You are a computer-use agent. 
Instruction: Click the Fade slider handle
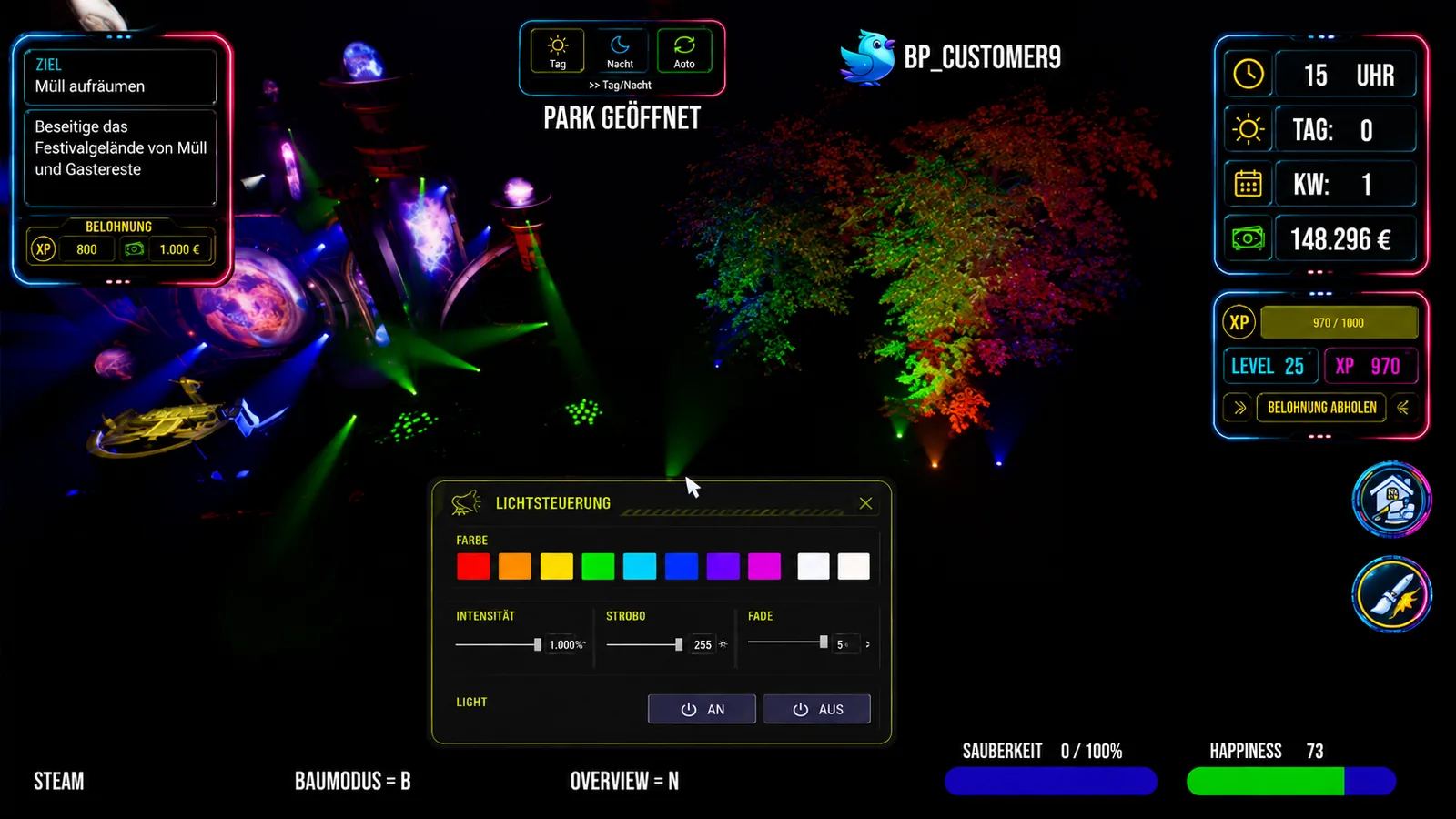(824, 642)
